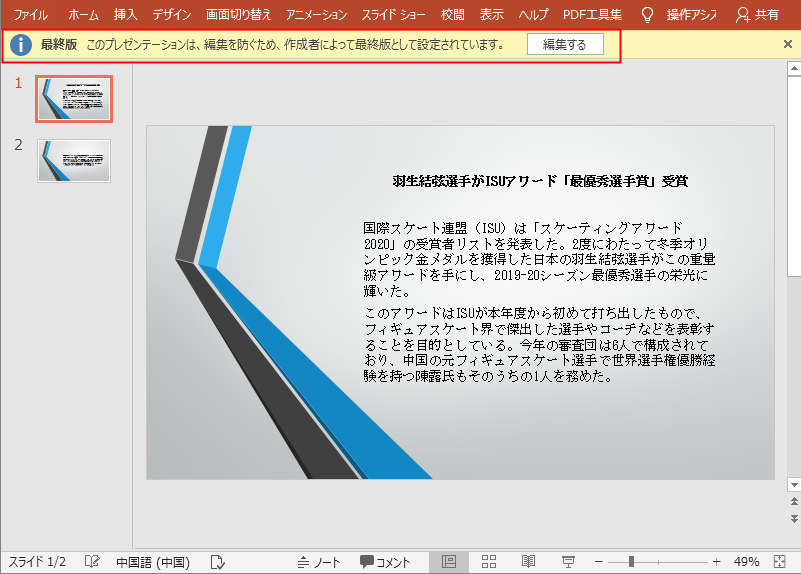Go to next slide double-arrow button
Viewport: 801px width, 574px height.
pyautogui.click(x=794, y=518)
